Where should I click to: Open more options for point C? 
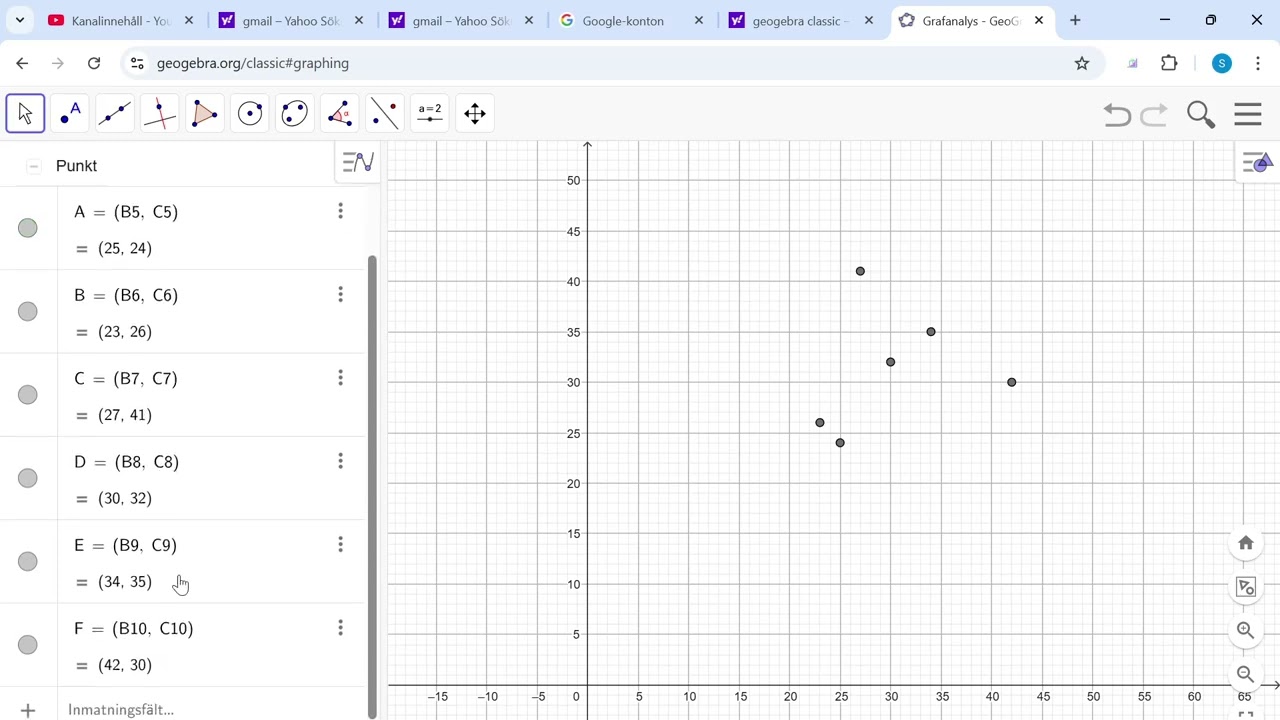[340, 378]
